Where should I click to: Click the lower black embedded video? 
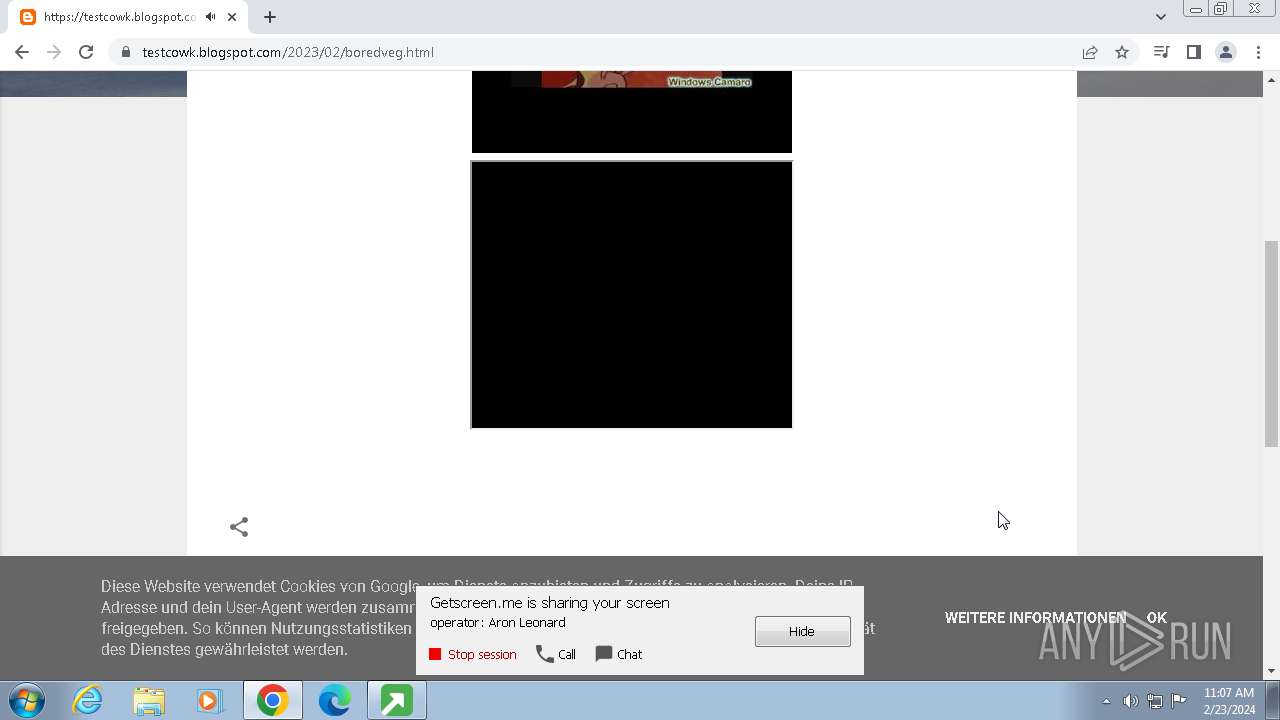(x=632, y=295)
